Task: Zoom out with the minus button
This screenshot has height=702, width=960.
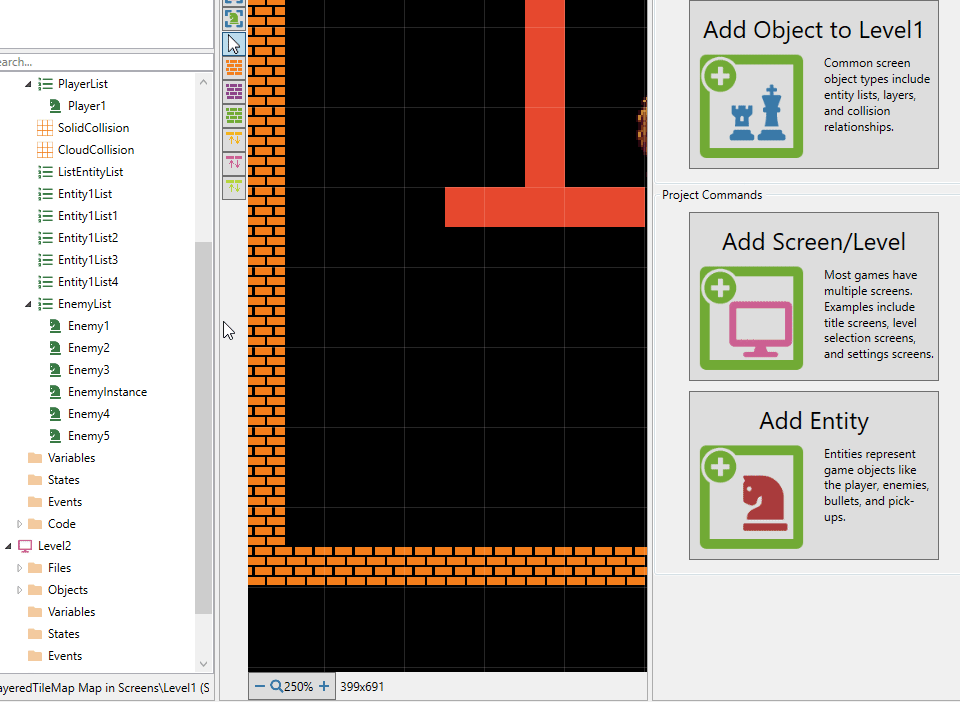Action: (260, 686)
